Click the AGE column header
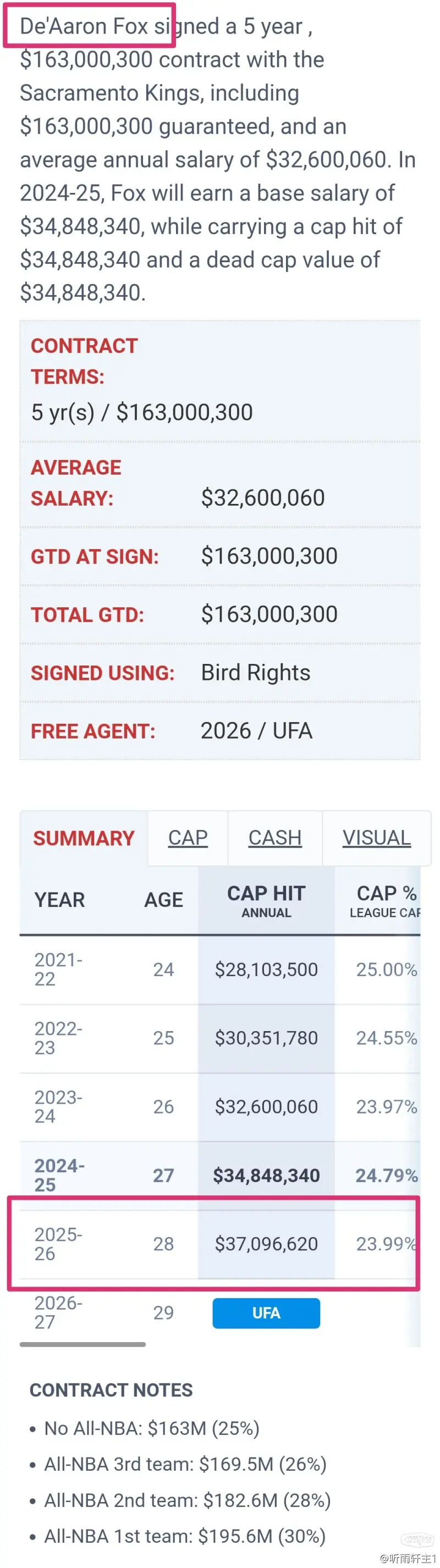 coord(163,900)
